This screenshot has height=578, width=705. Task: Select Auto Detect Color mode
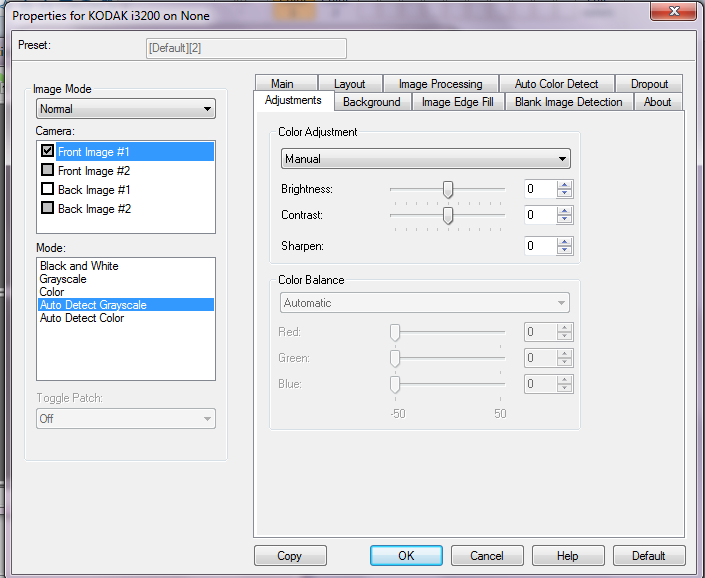click(125, 318)
